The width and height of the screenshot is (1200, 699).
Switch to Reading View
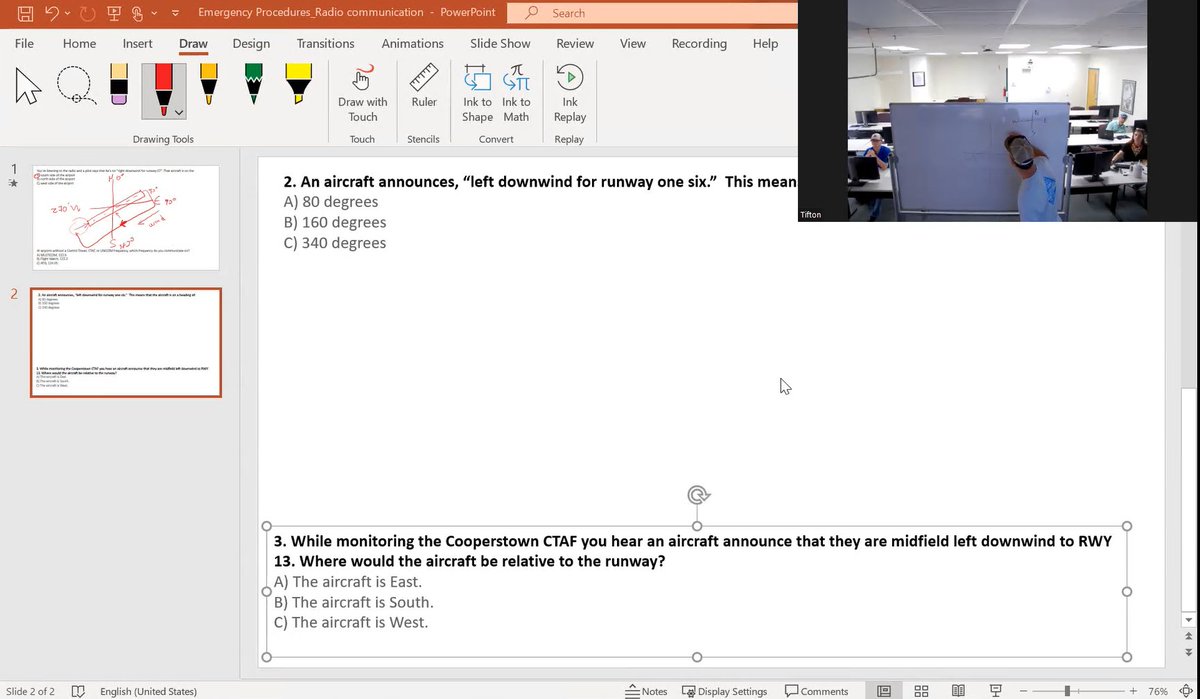(x=958, y=691)
